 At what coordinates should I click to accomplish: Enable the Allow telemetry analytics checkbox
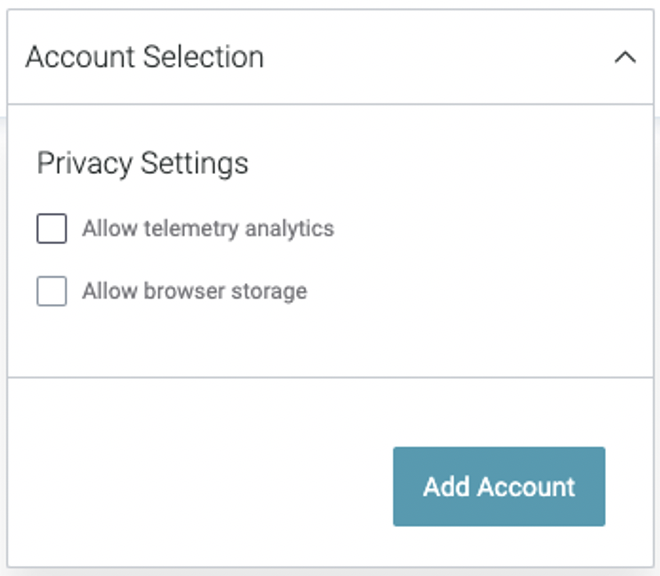click(x=51, y=229)
